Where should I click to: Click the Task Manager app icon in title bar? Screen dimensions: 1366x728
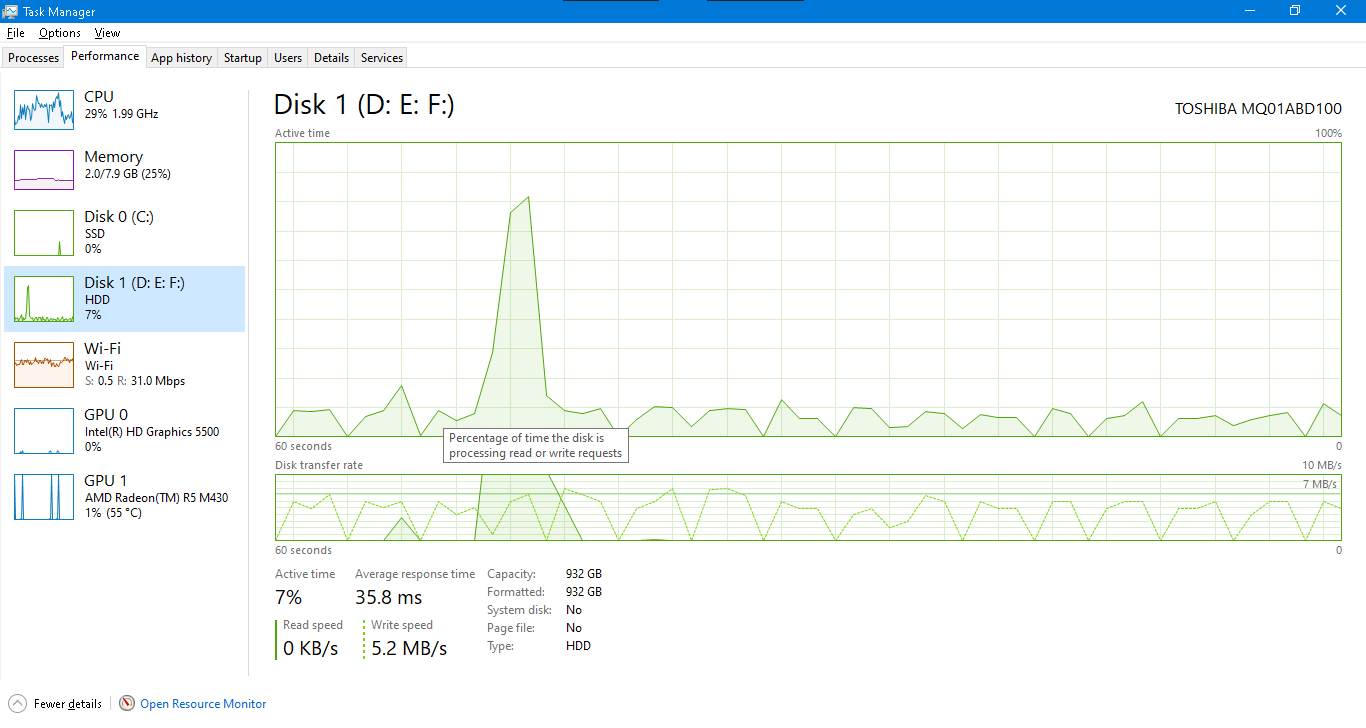pos(12,11)
